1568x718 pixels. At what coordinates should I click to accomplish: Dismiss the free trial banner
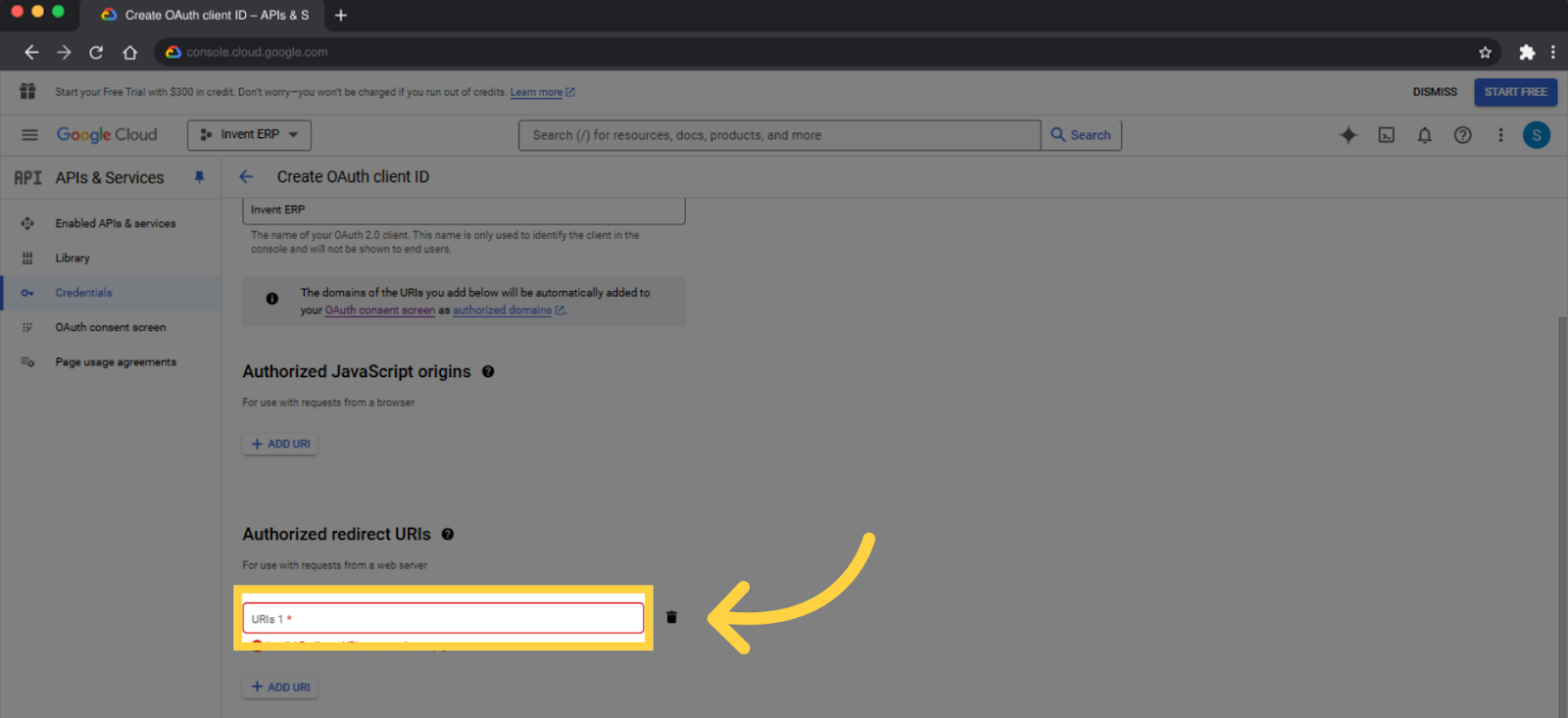click(1435, 92)
